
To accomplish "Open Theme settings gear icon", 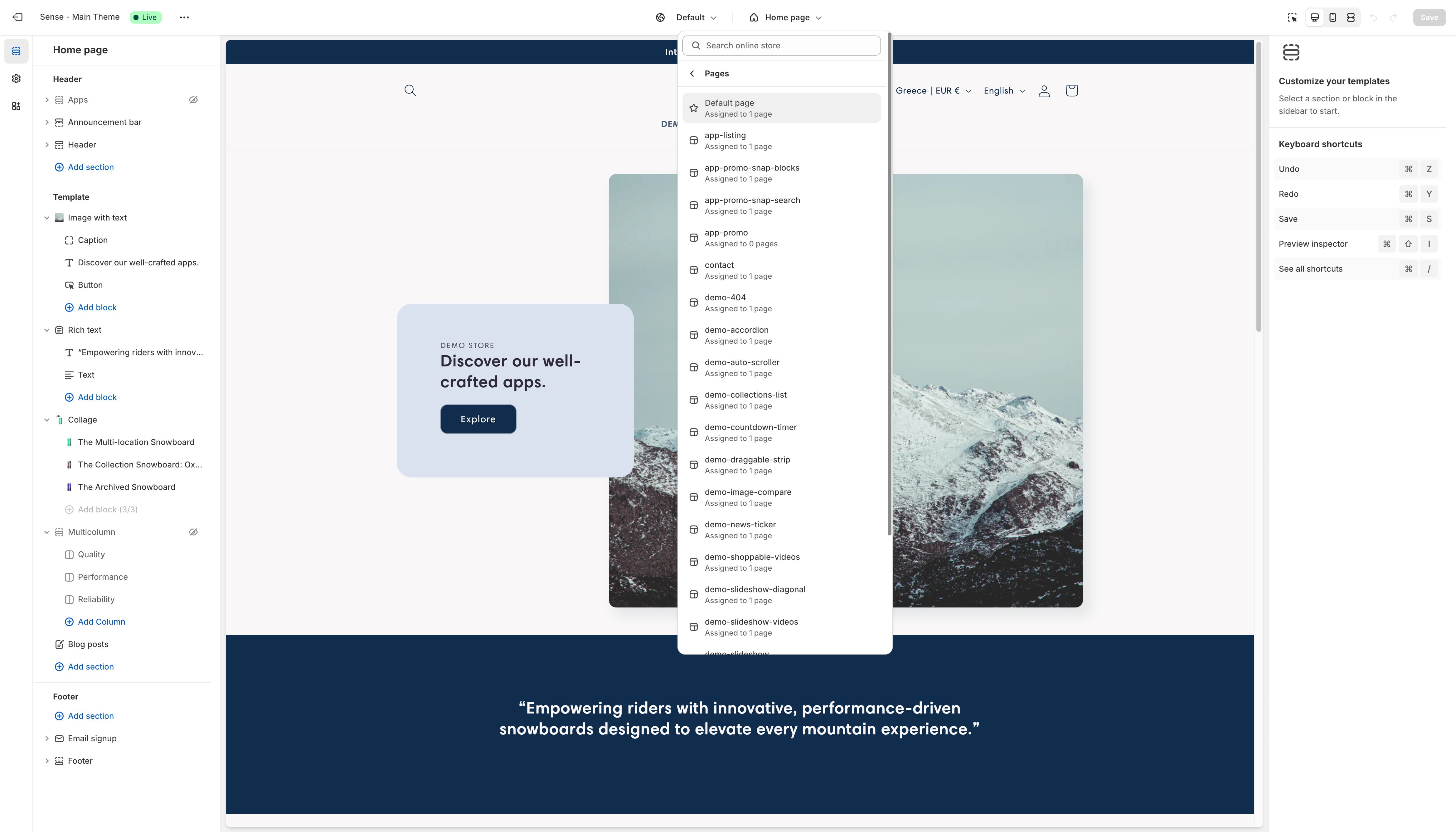I will (x=16, y=79).
